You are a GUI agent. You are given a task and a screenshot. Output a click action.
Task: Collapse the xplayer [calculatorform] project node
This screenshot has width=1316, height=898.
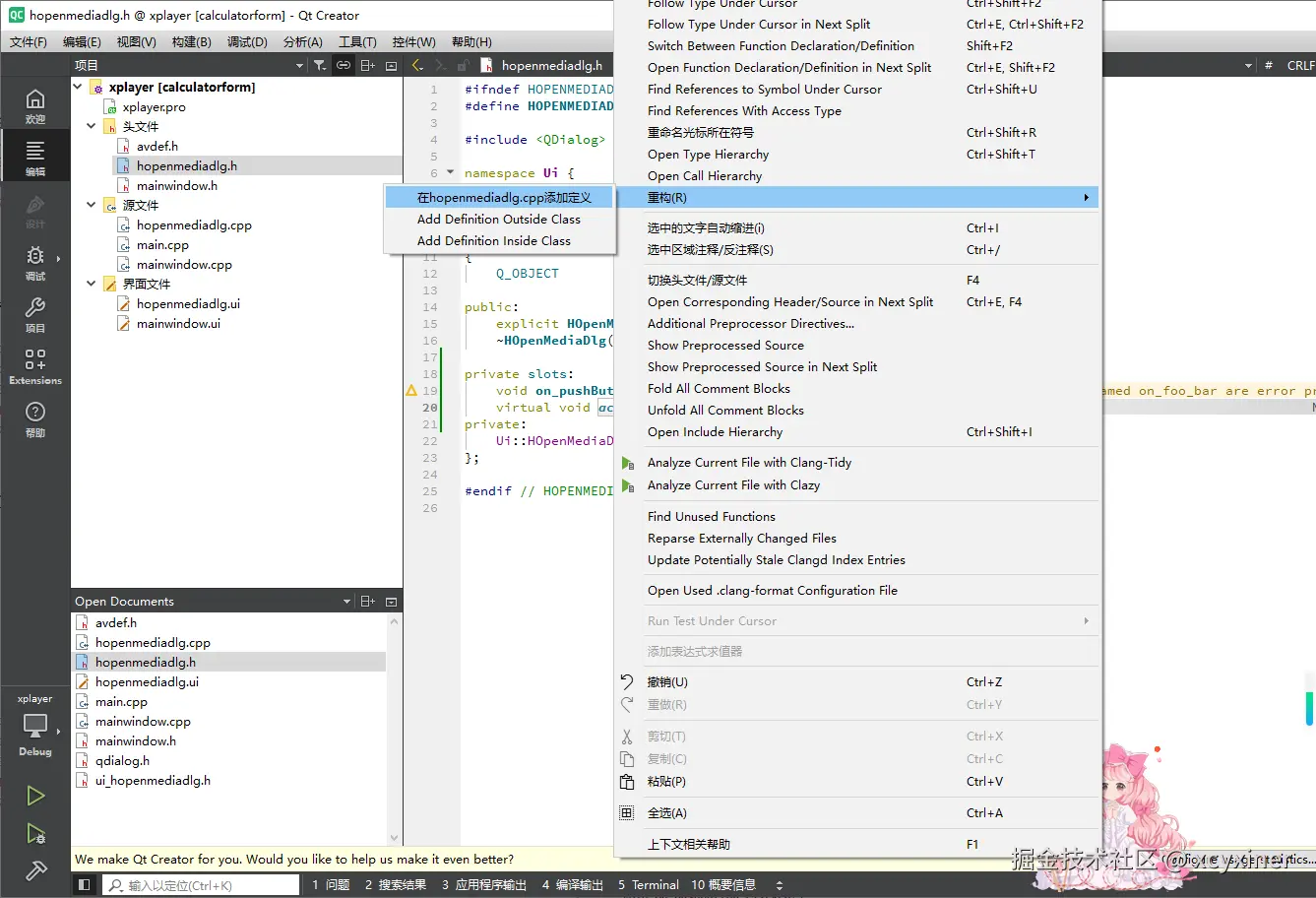[x=78, y=87]
